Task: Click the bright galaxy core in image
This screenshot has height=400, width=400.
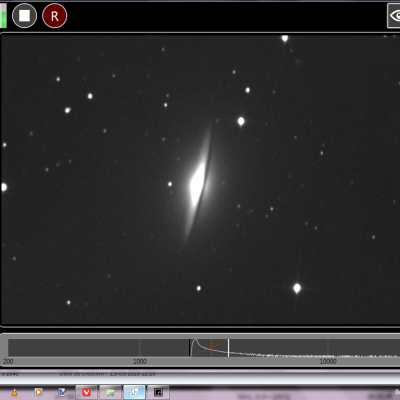Action: 197,183
